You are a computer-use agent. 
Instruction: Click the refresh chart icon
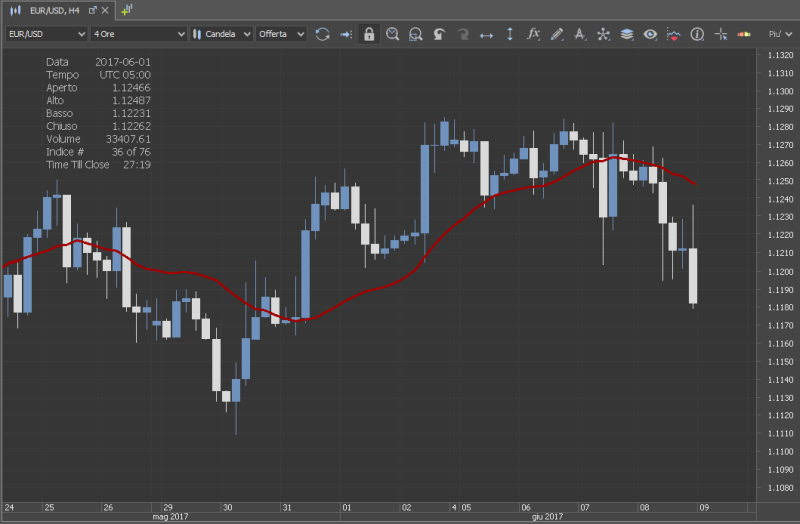click(x=322, y=34)
